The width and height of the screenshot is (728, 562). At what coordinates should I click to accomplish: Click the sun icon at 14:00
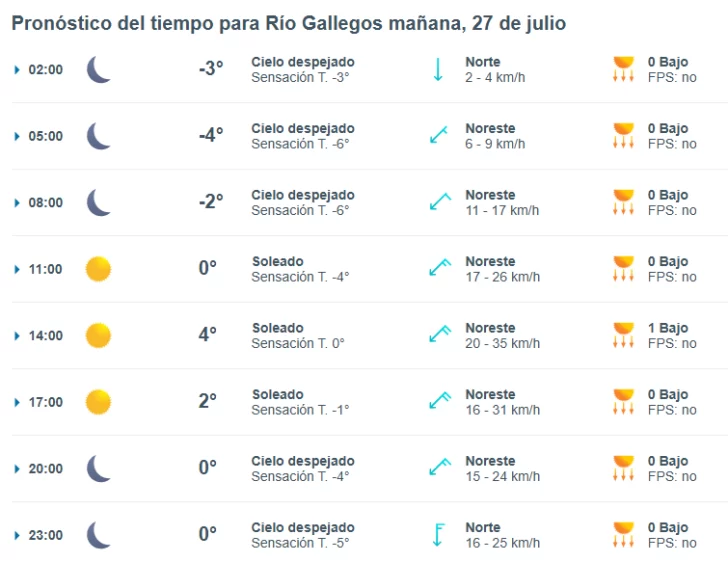[x=98, y=335]
